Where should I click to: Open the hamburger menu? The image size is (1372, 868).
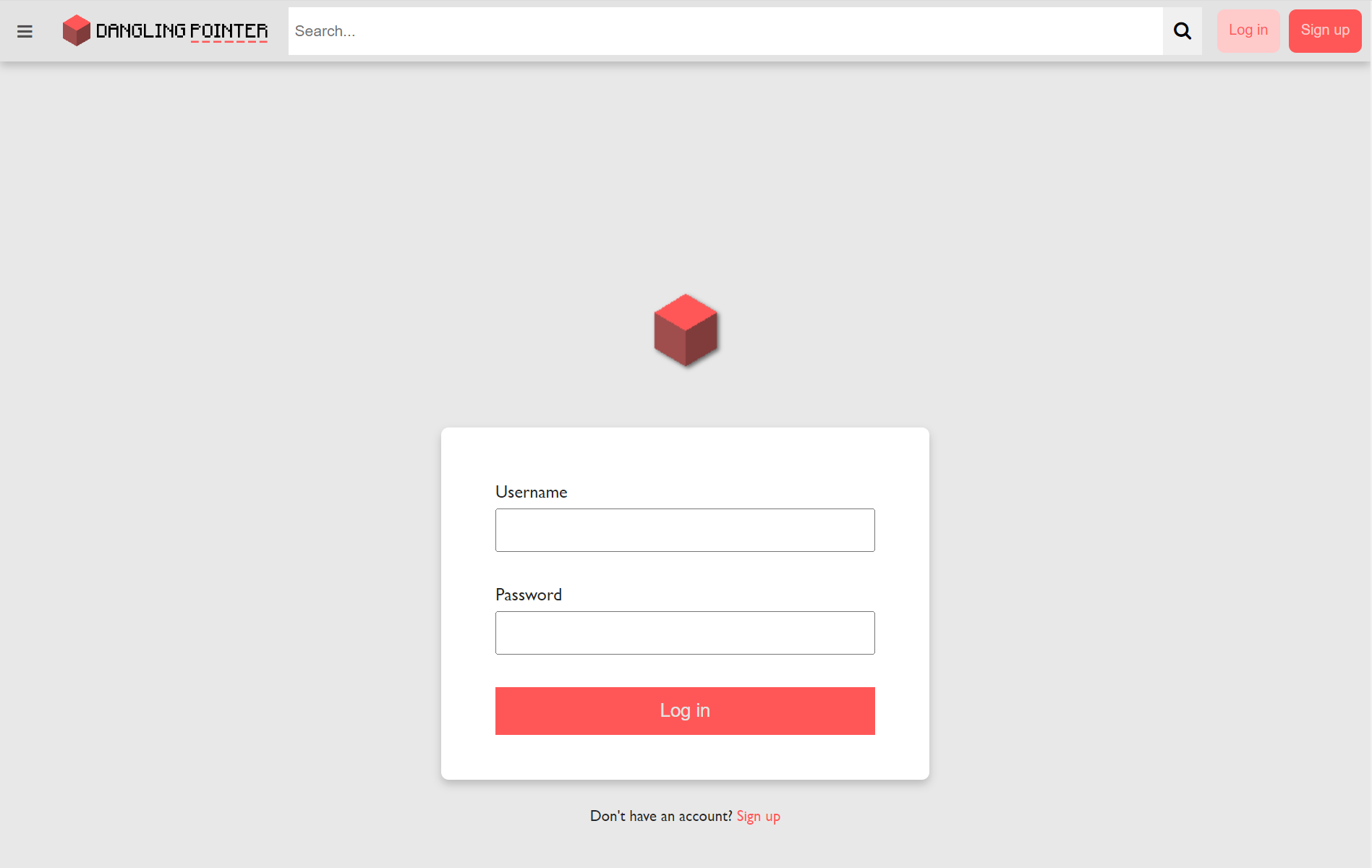click(x=25, y=31)
